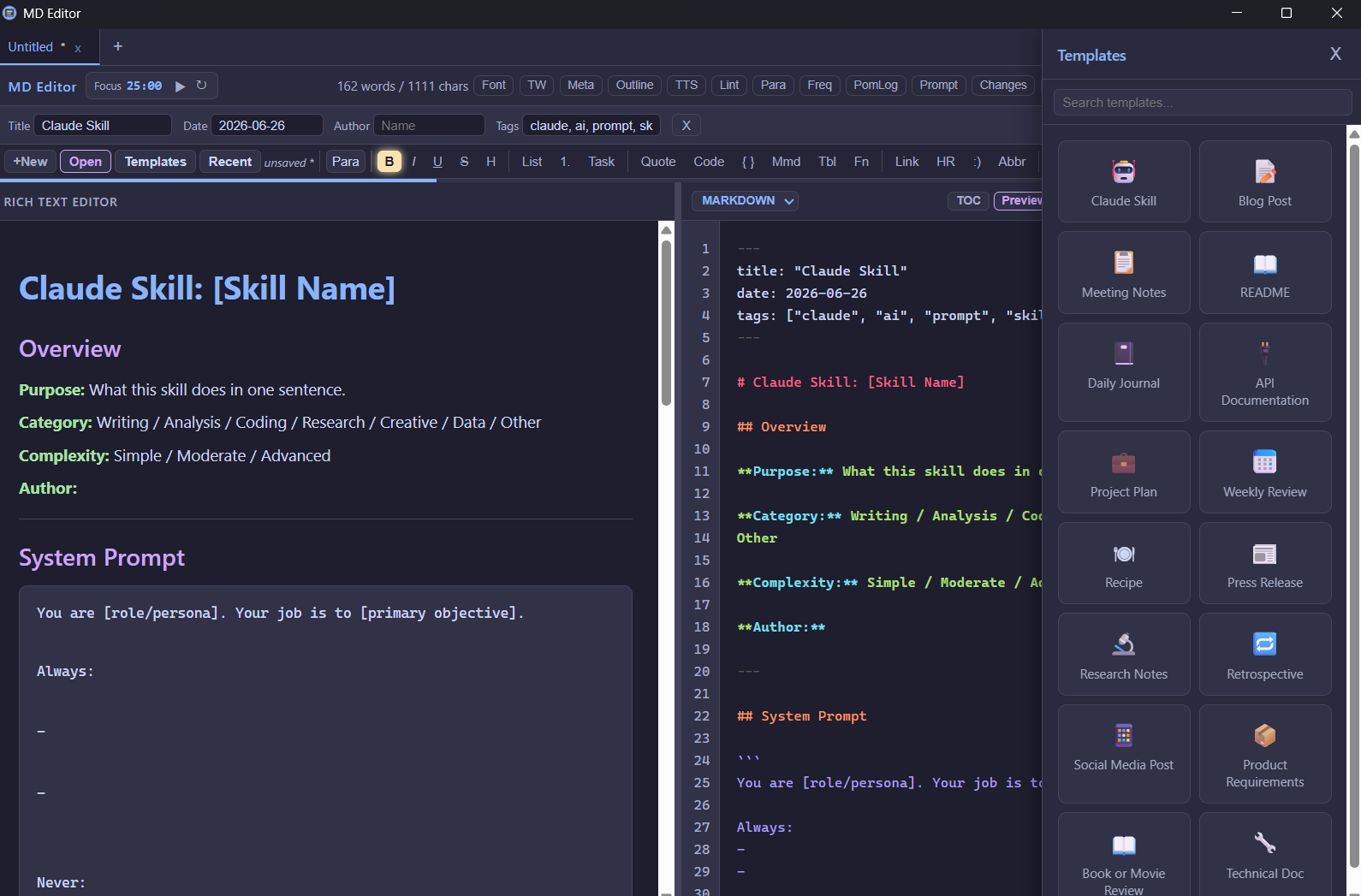This screenshot has height=896, width=1361.
Task: Toggle strikethrough formatting
Action: tap(464, 161)
